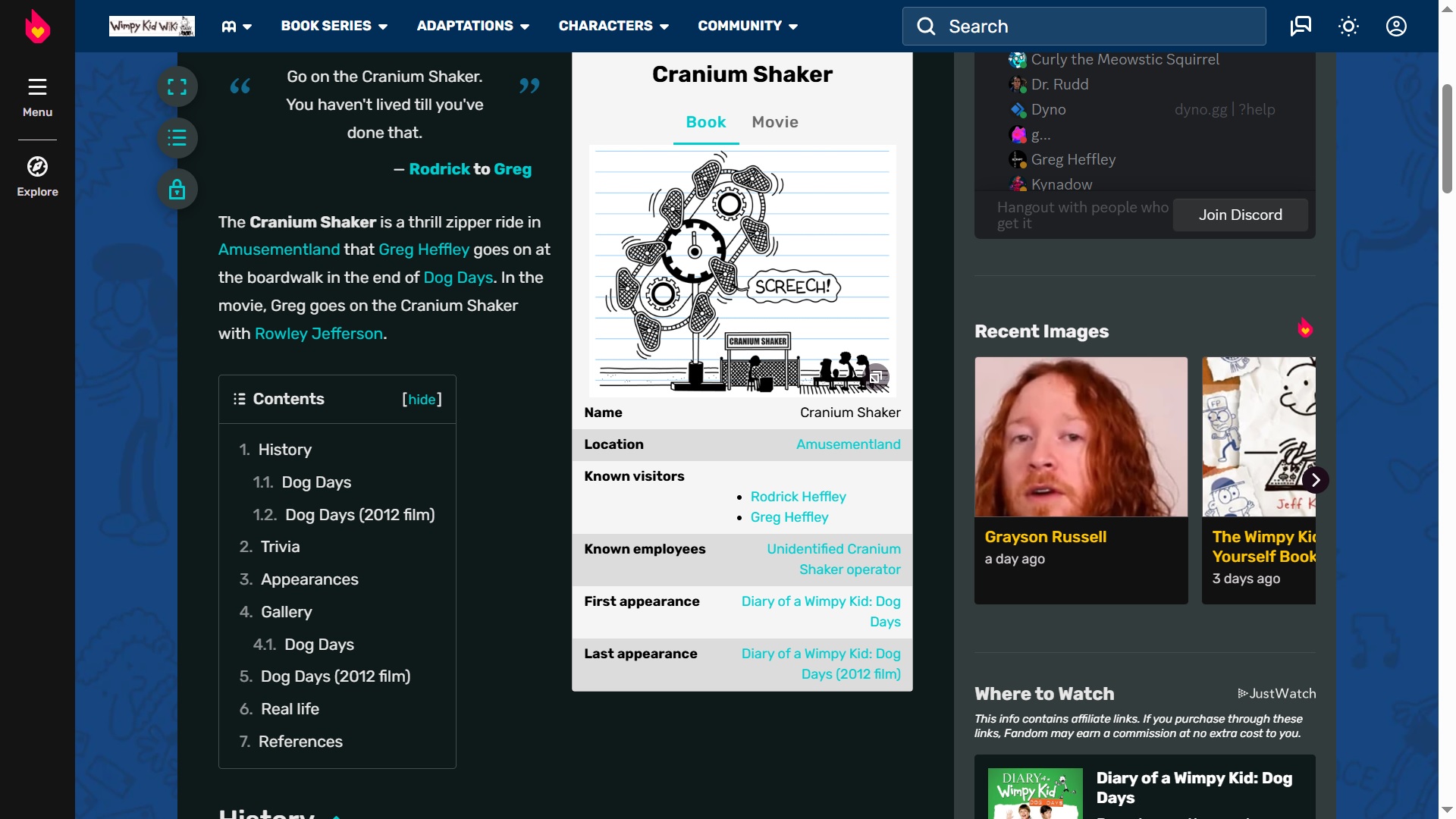Open the Greg link in quote
This screenshot has height=819, width=1456.
512,169
